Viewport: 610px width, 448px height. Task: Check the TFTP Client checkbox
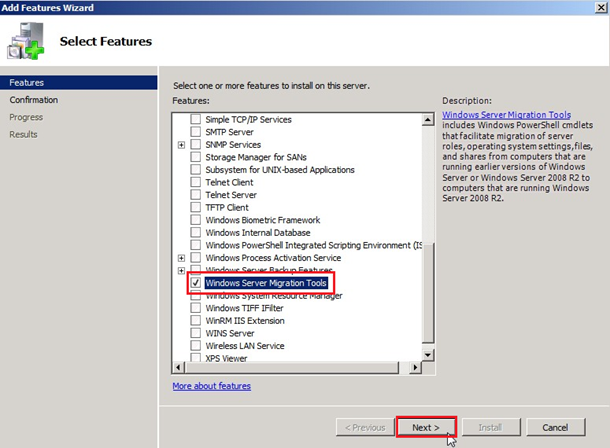[196, 207]
